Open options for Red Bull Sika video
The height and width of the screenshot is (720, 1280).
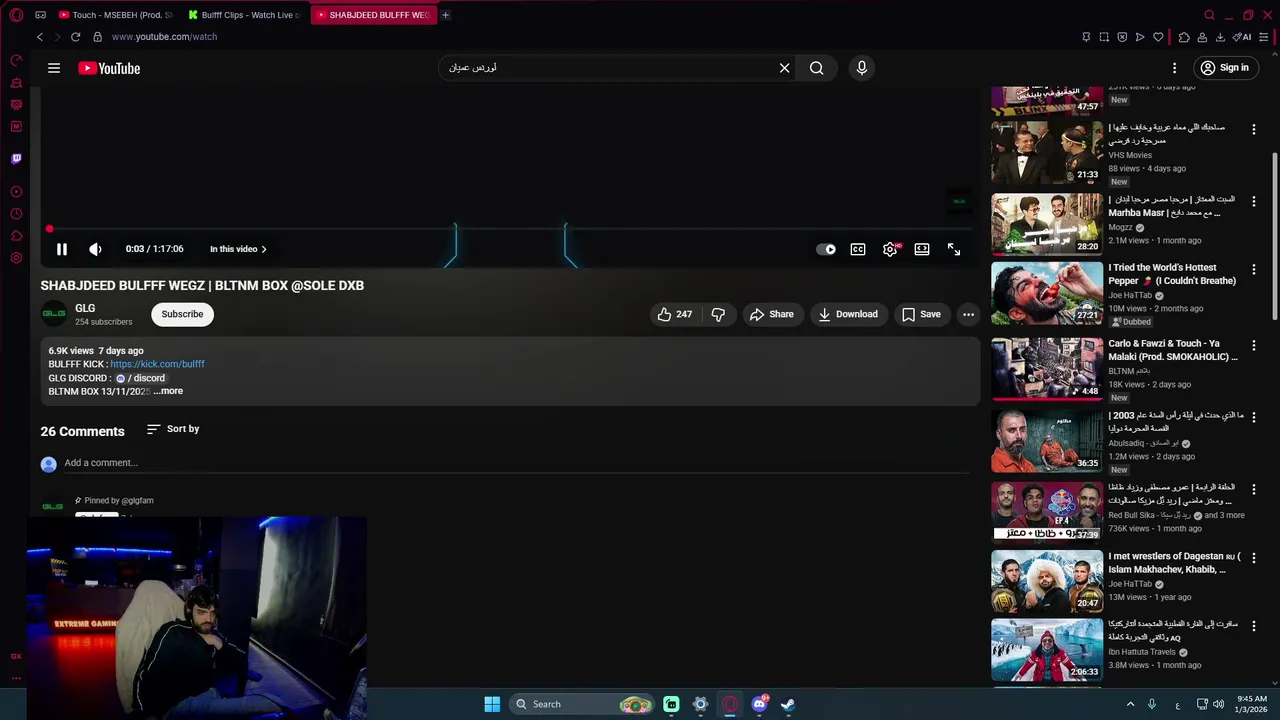tap(1254, 489)
